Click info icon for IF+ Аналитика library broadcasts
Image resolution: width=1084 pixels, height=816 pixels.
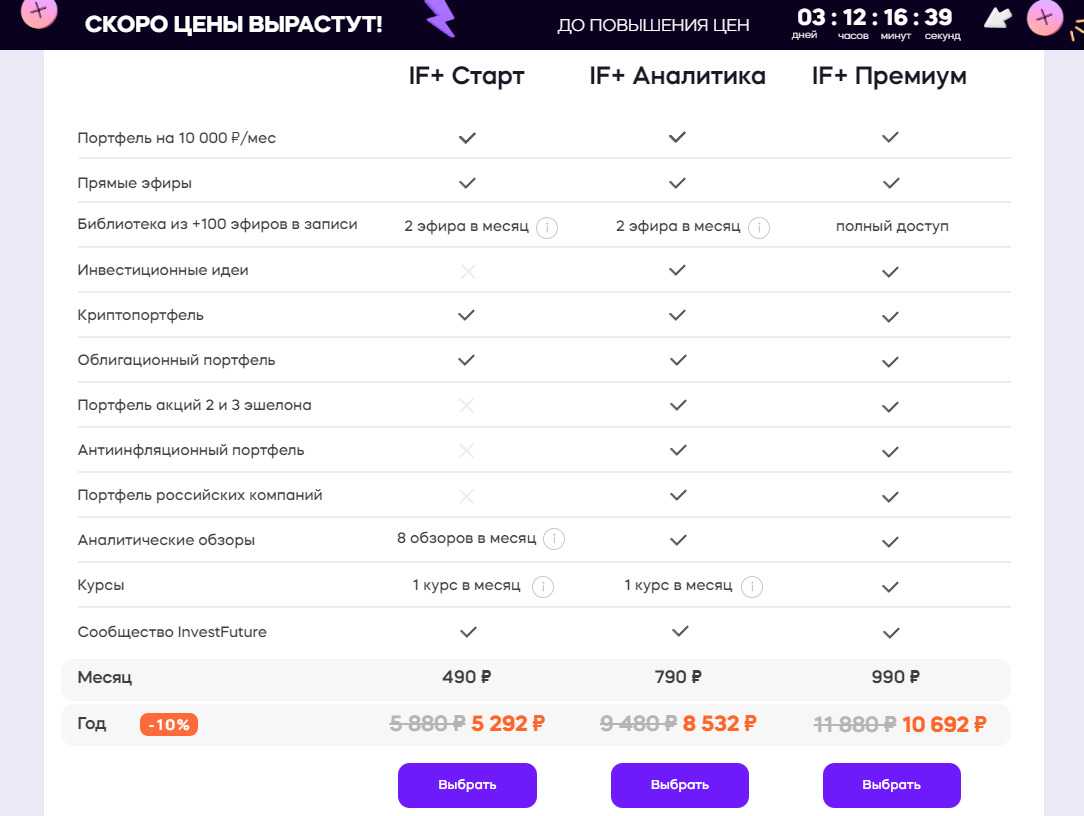759,227
